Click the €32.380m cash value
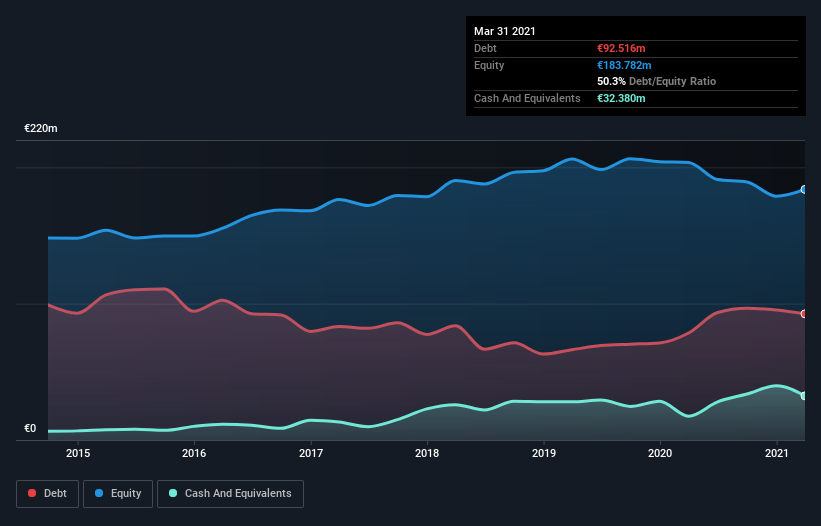The image size is (821, 526). [x=621, y=98]
